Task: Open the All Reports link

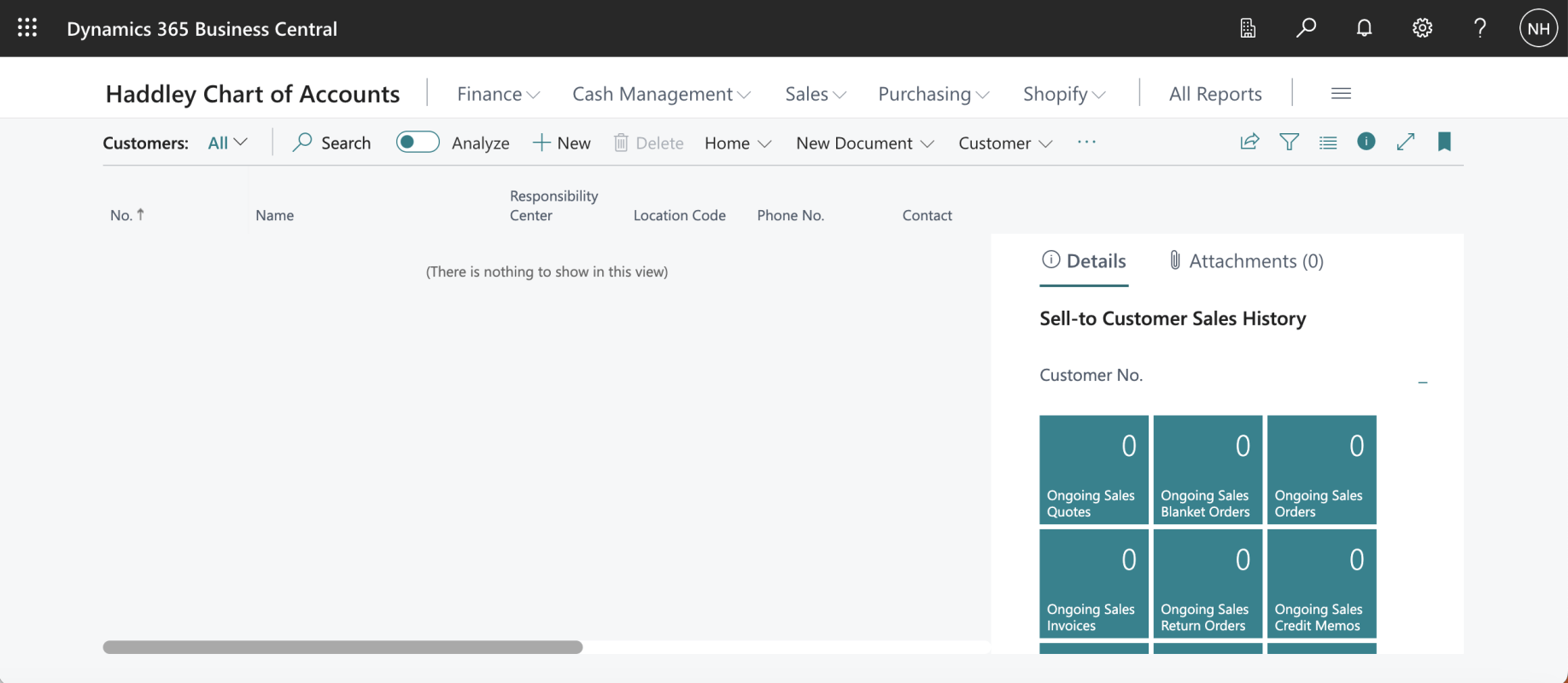Action: (1215, 94)
